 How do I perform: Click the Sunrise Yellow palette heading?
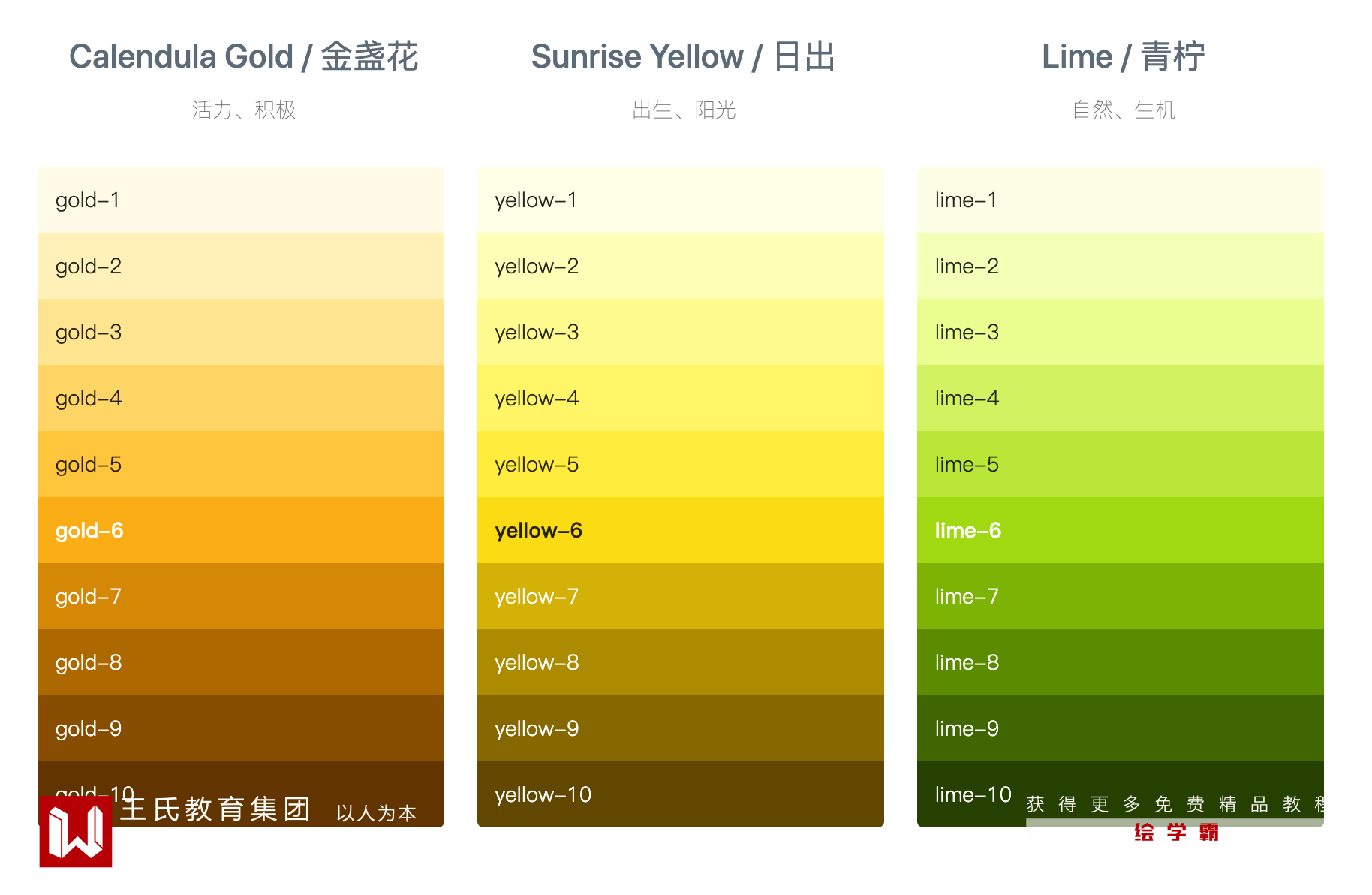[x=683, y=57]
